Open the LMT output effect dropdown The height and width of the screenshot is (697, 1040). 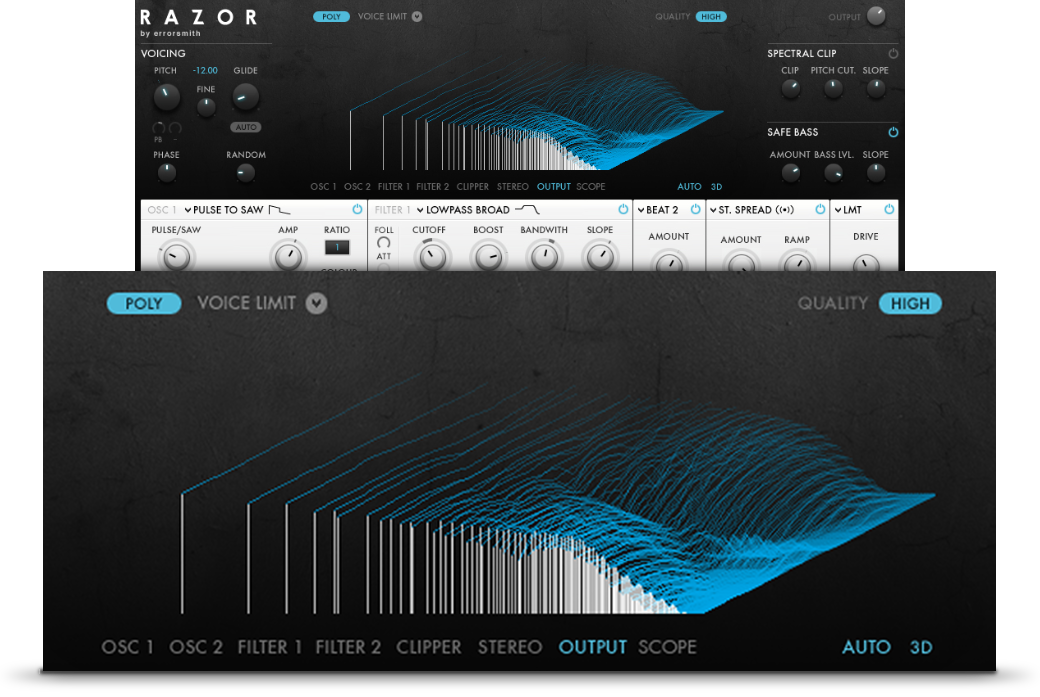point(848,210)
